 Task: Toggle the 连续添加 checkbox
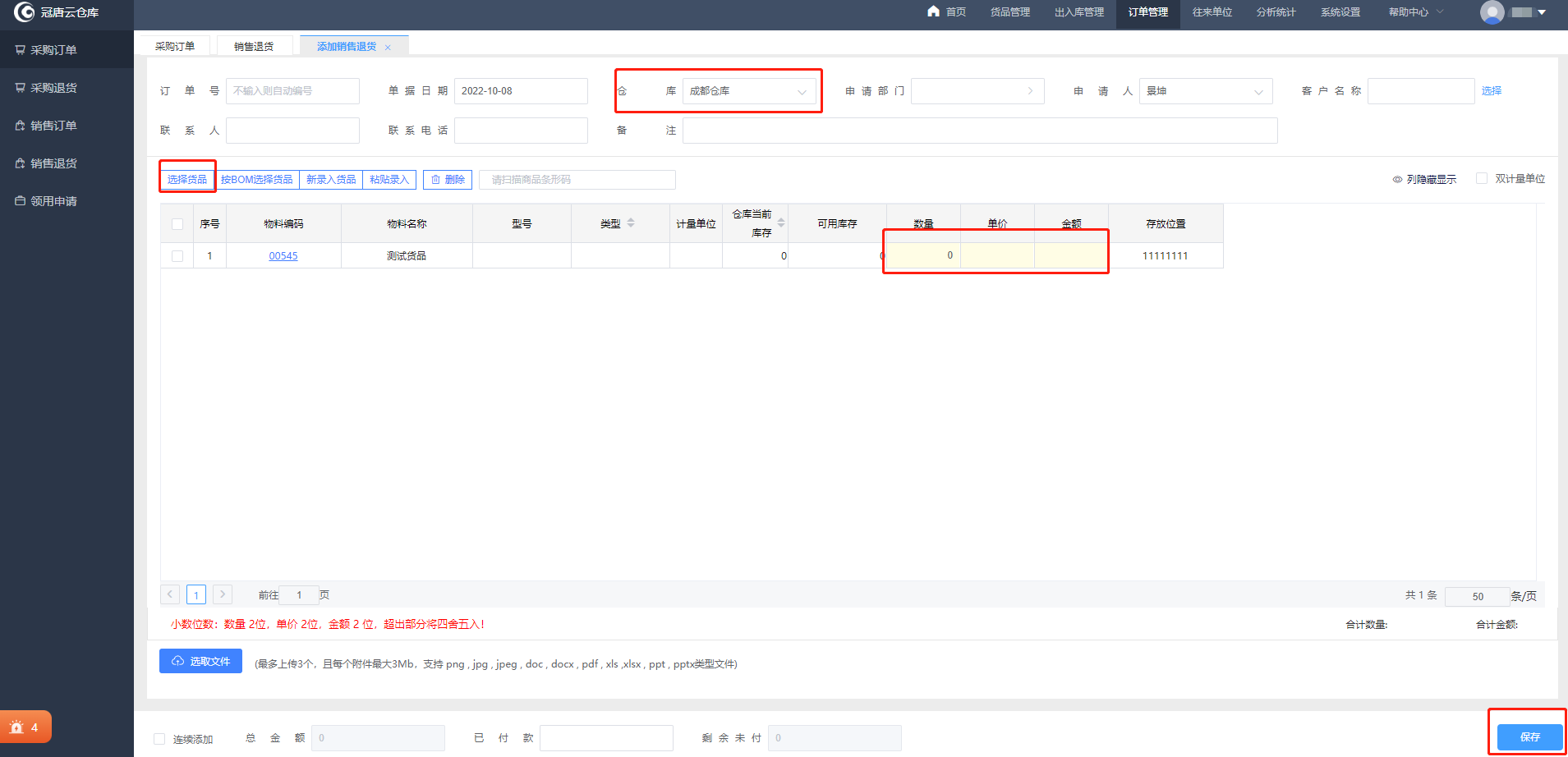(159, 739)
